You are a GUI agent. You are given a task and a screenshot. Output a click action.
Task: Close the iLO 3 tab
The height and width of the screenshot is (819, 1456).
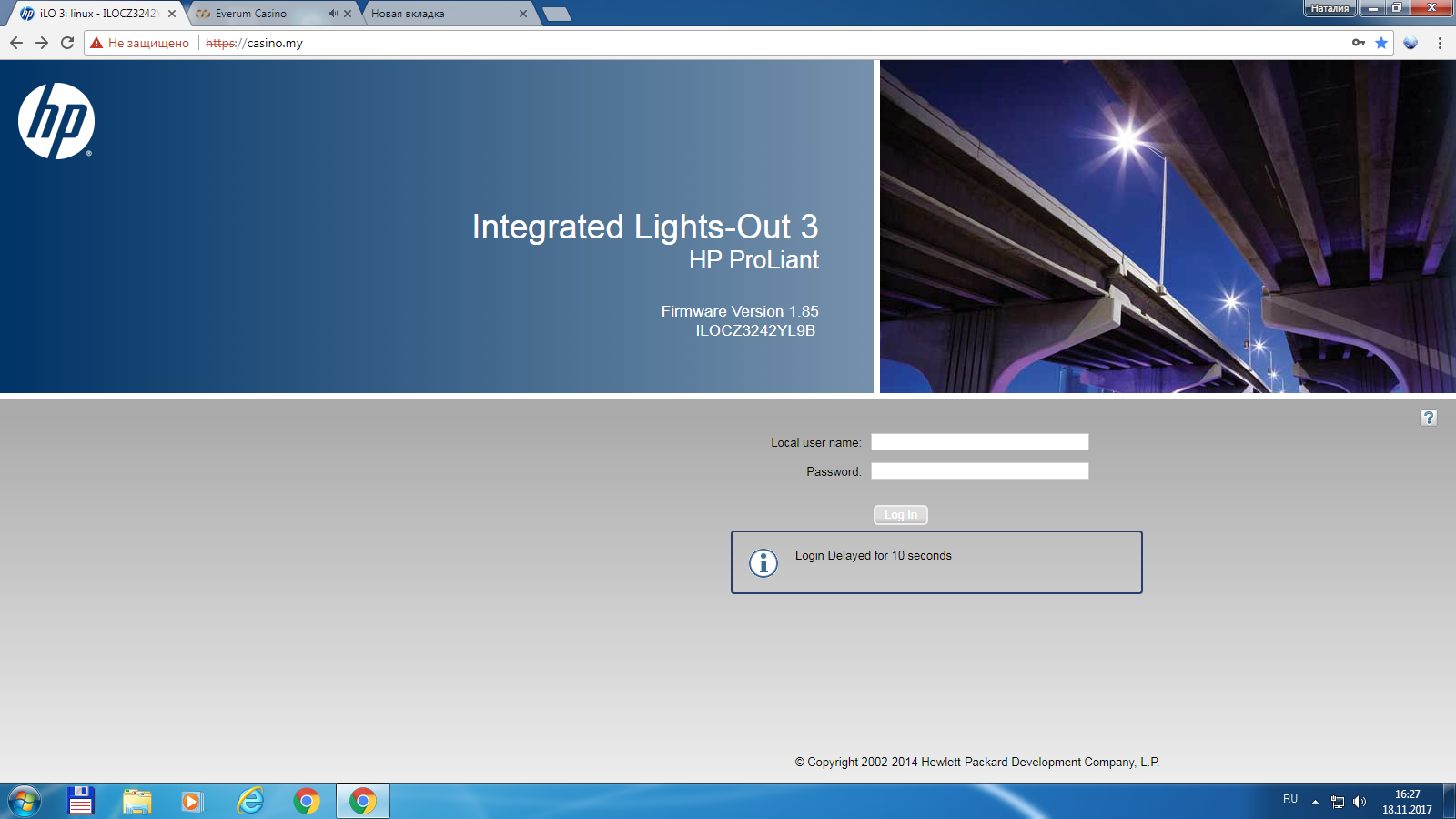pos(172,14)
